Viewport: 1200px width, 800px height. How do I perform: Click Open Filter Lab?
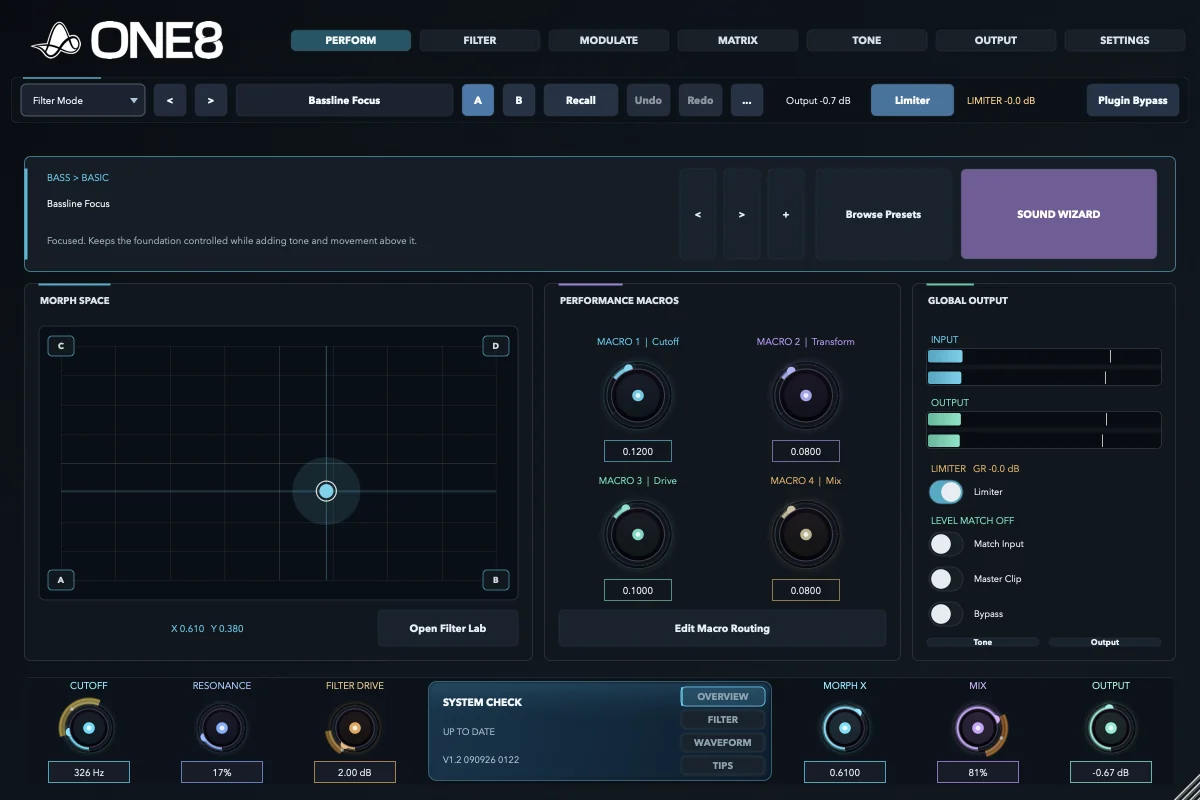(448, 628)
